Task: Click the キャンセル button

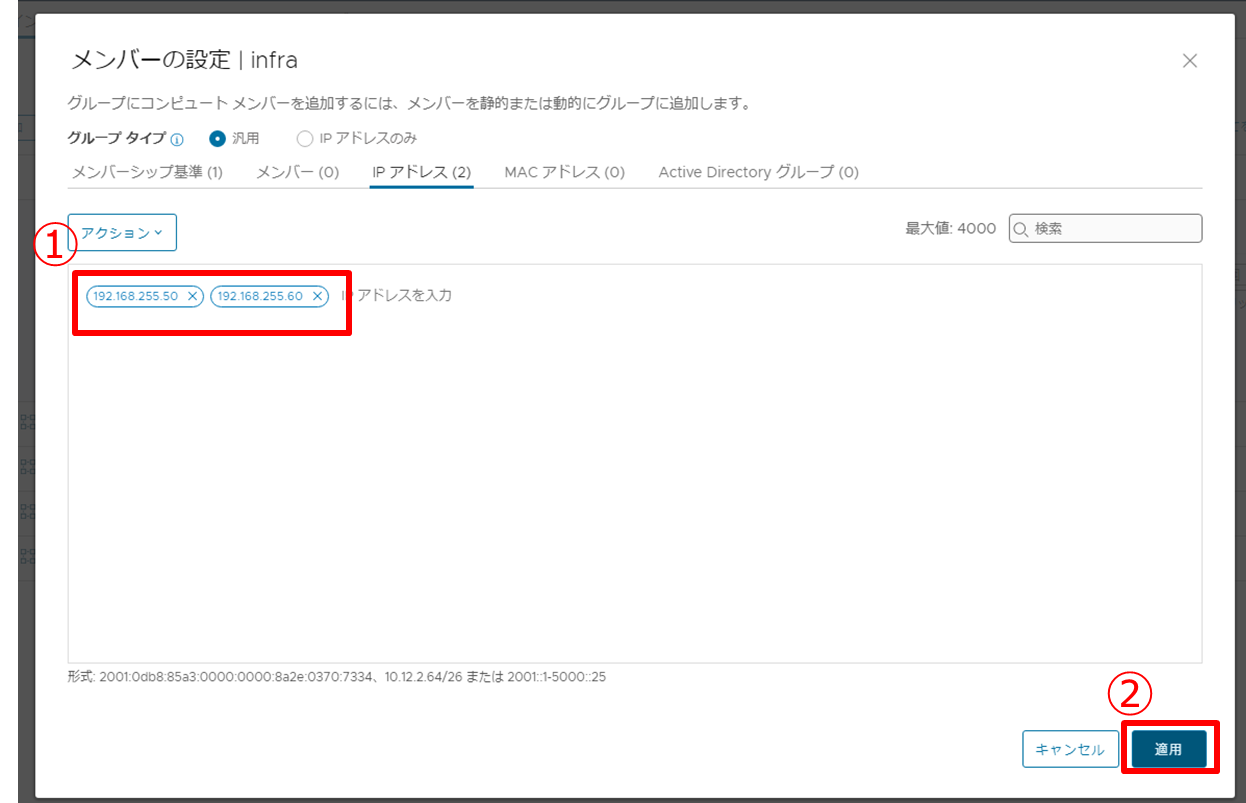Action: [x=1069, y=749]
